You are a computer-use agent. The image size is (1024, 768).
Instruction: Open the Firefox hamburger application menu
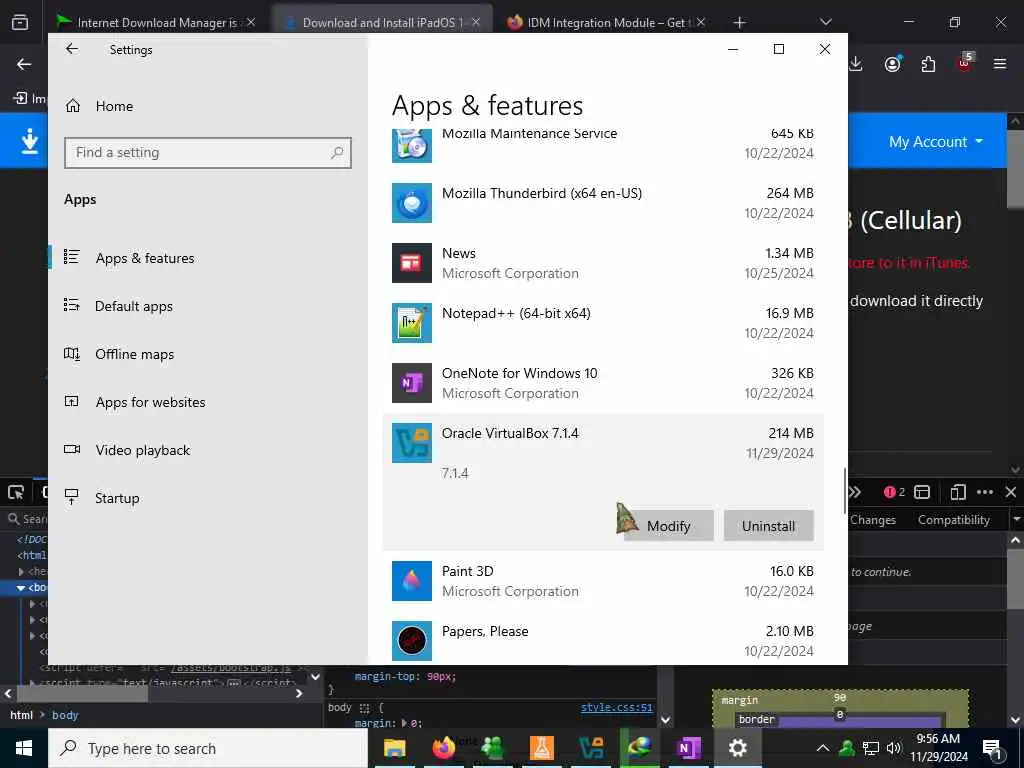[1000, 64]
